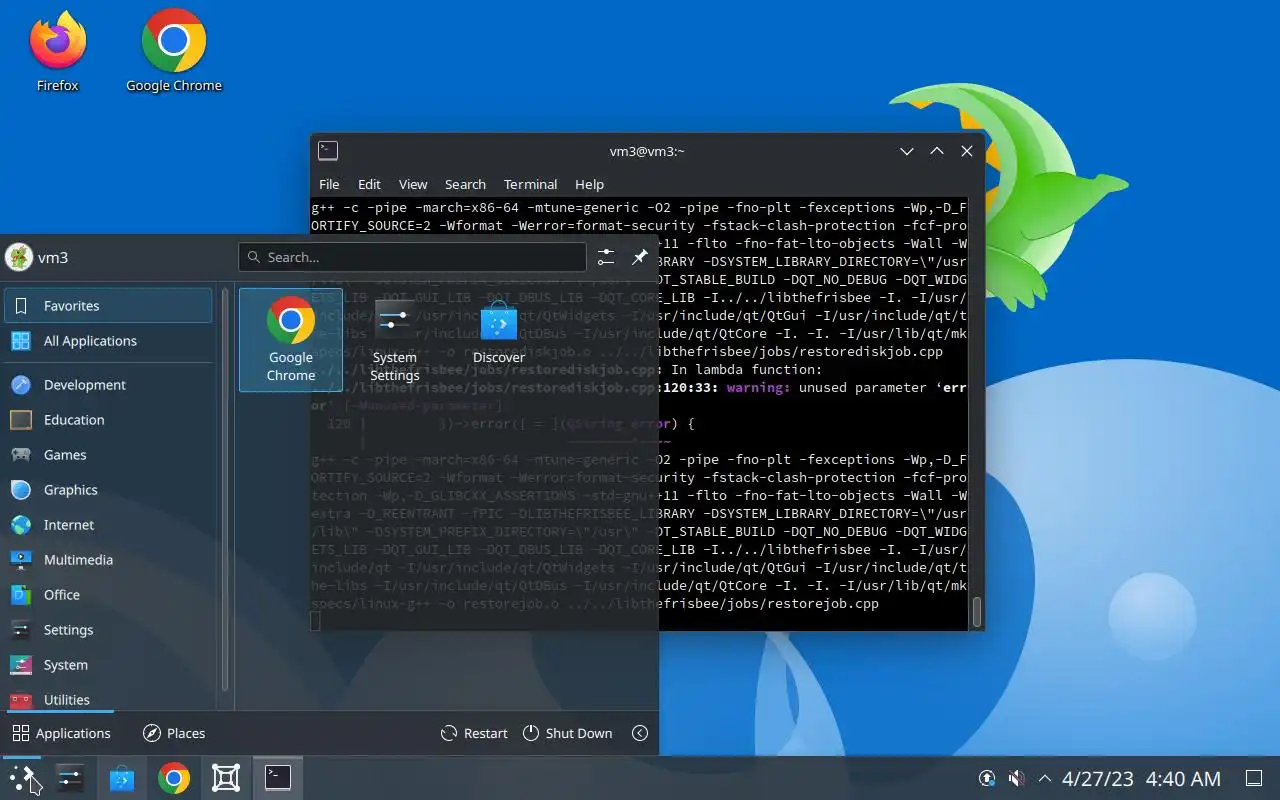Open the Development category
Viewport: 1280px width, 800px height.
pos(108,385)
